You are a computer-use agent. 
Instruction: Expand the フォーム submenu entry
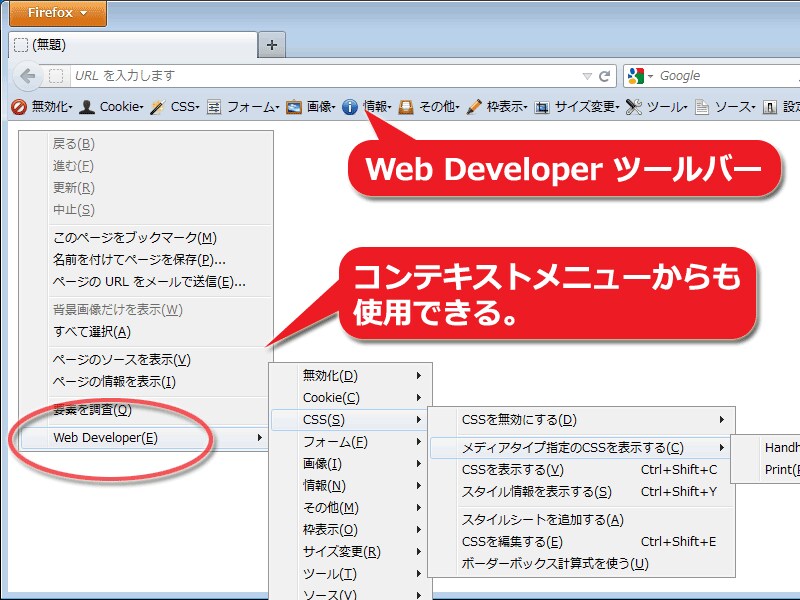[335, 442]
